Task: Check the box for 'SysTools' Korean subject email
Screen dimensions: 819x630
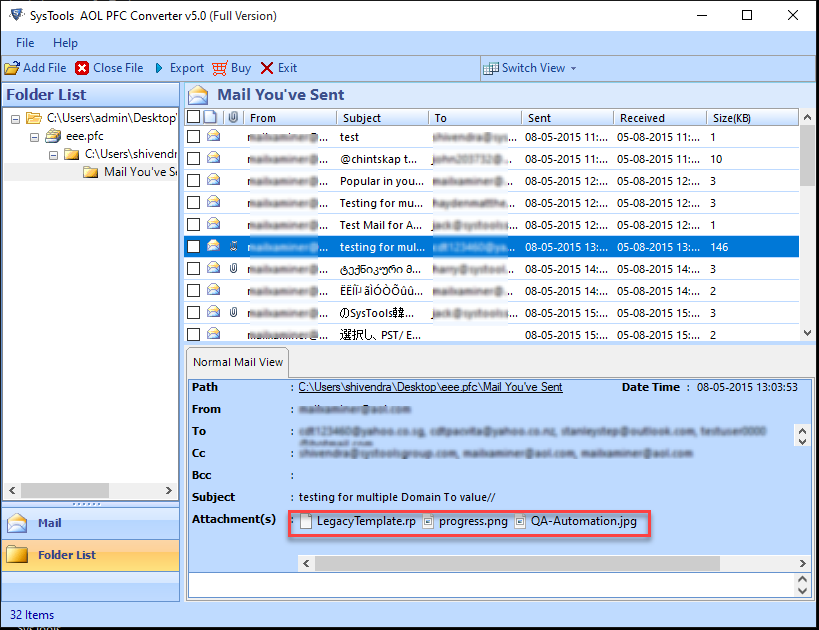Action: pos(193,312)
